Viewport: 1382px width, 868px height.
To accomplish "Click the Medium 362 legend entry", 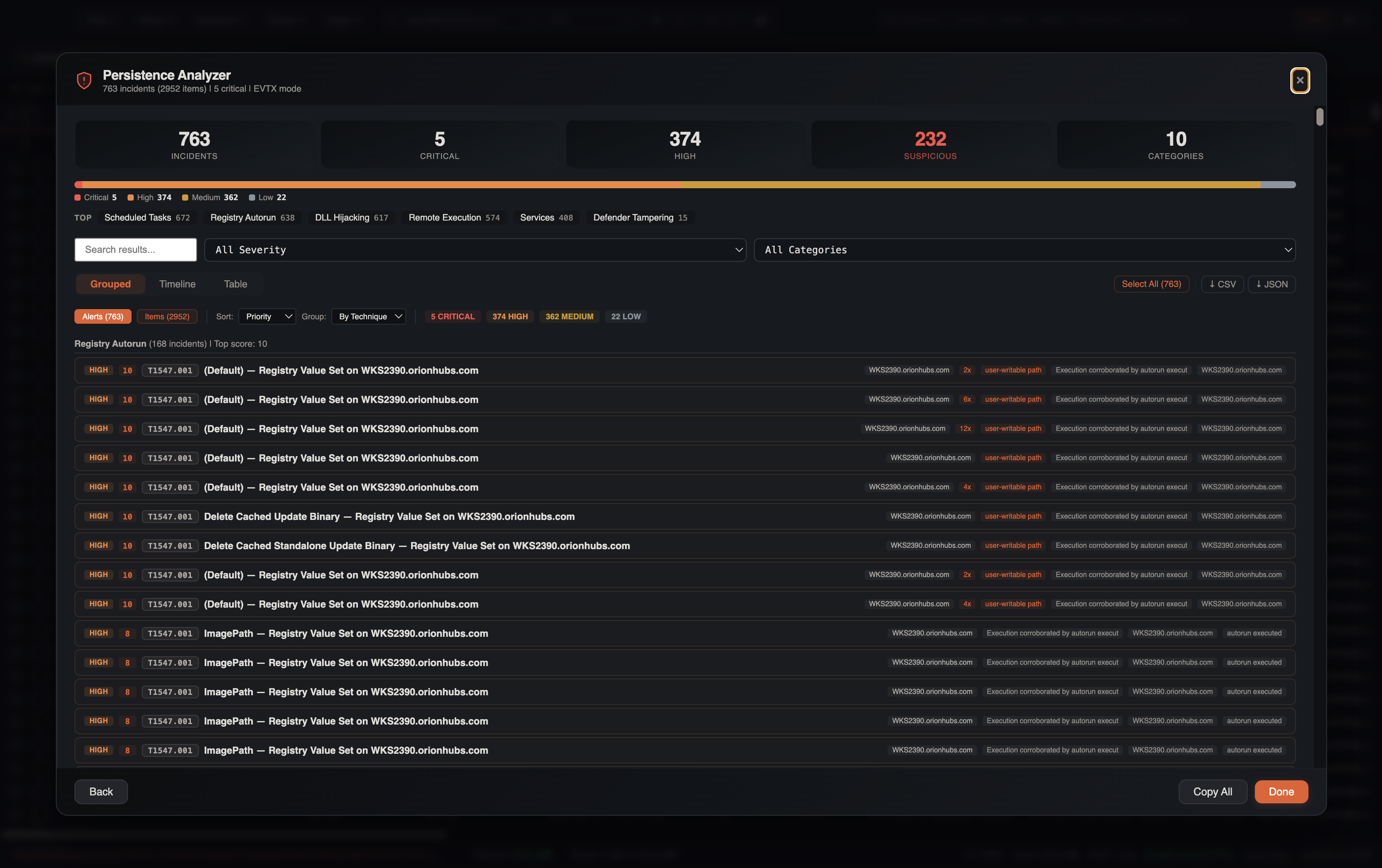I will pos(210,198).
